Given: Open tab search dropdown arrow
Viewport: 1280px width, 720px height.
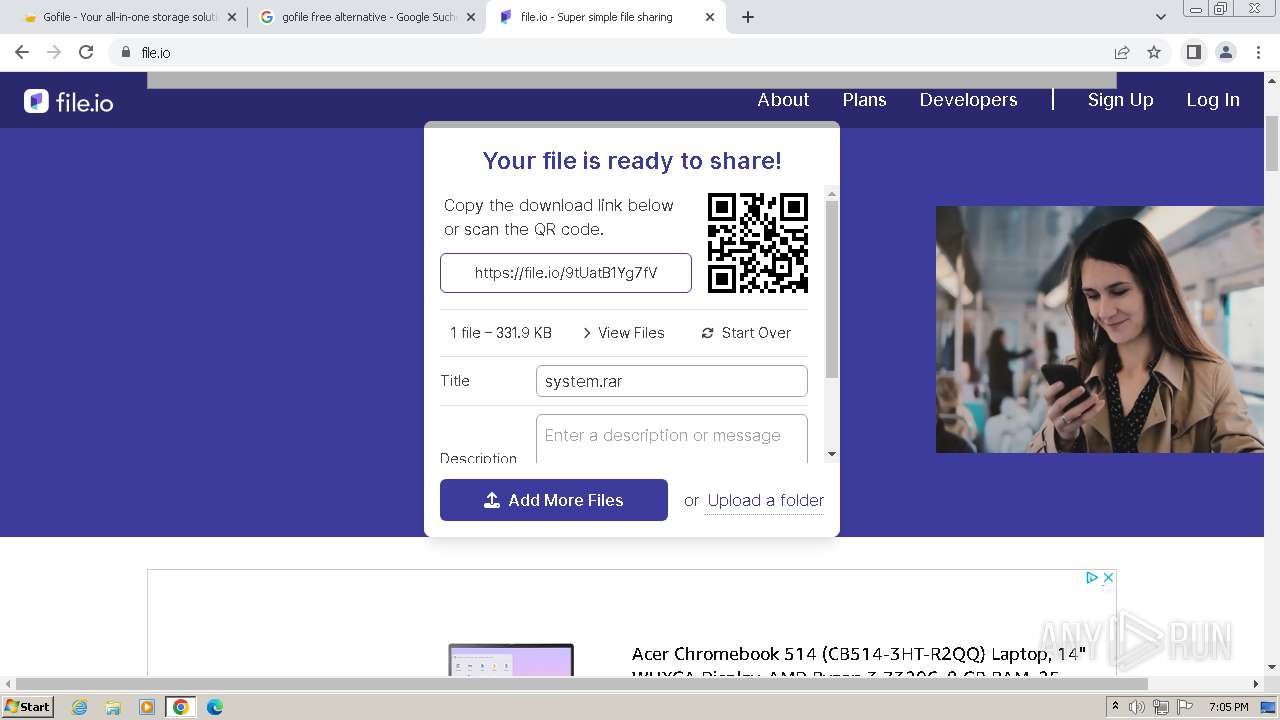Looking at the screenshot, I should pyautogui.click(x=1160, y=17).
